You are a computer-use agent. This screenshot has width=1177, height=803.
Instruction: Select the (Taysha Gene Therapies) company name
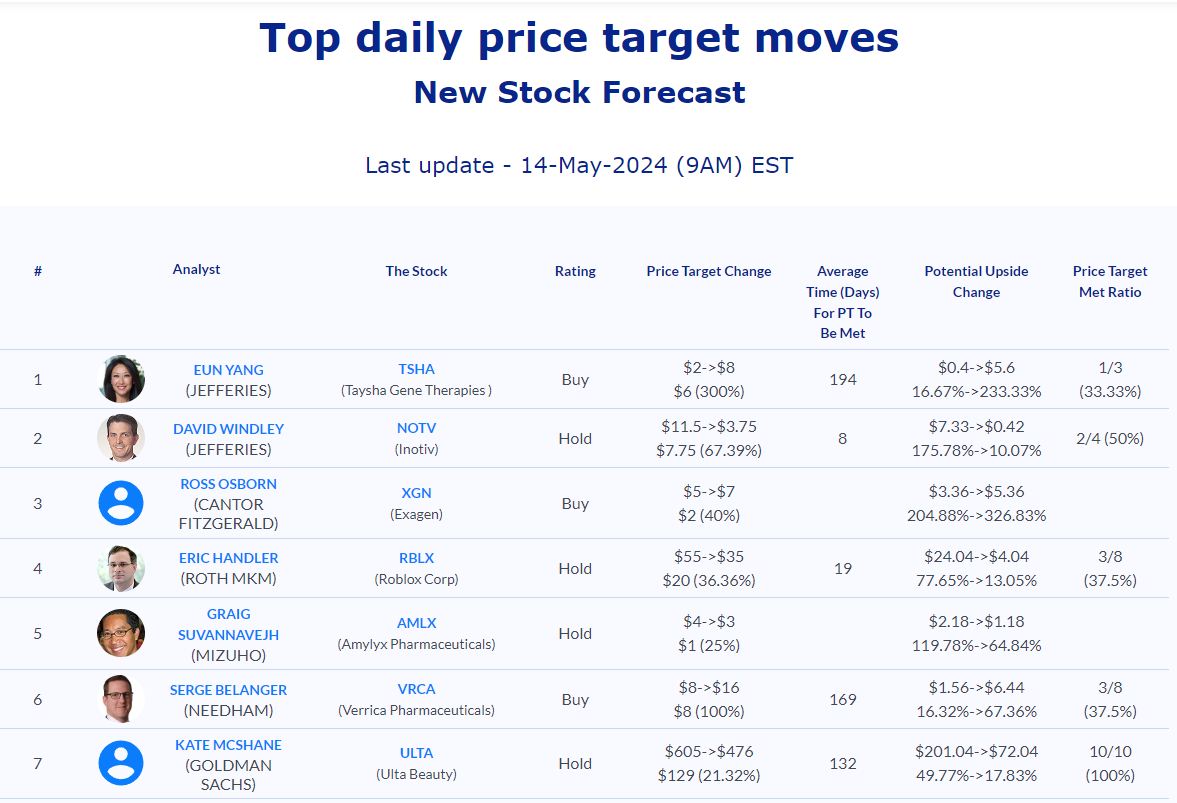[x=417, y=390]
